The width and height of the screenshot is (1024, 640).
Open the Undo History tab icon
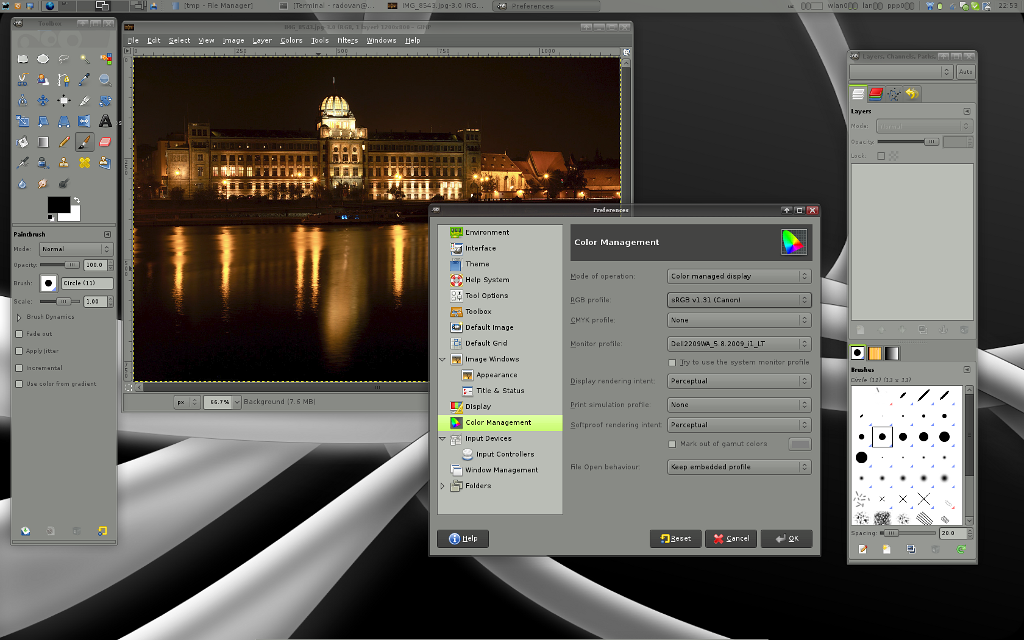click(x=912, y=94)
